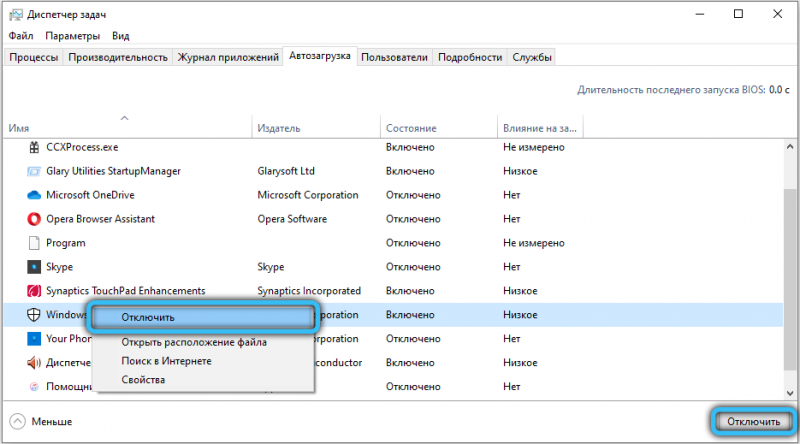Image resolution: width=800 pixels, height=444 pixels.
Task: Select the Program entry
Action: click(x=66, y=243)
